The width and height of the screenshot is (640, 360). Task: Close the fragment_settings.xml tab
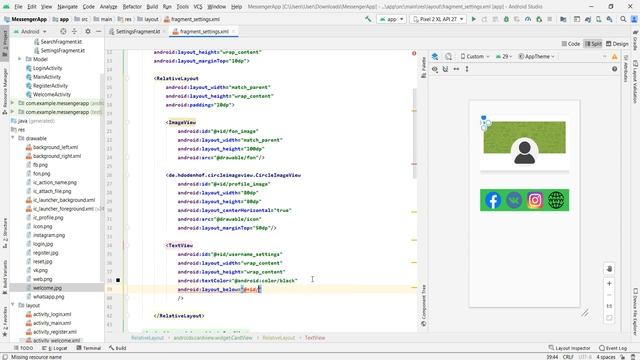(x=233, y=31)
